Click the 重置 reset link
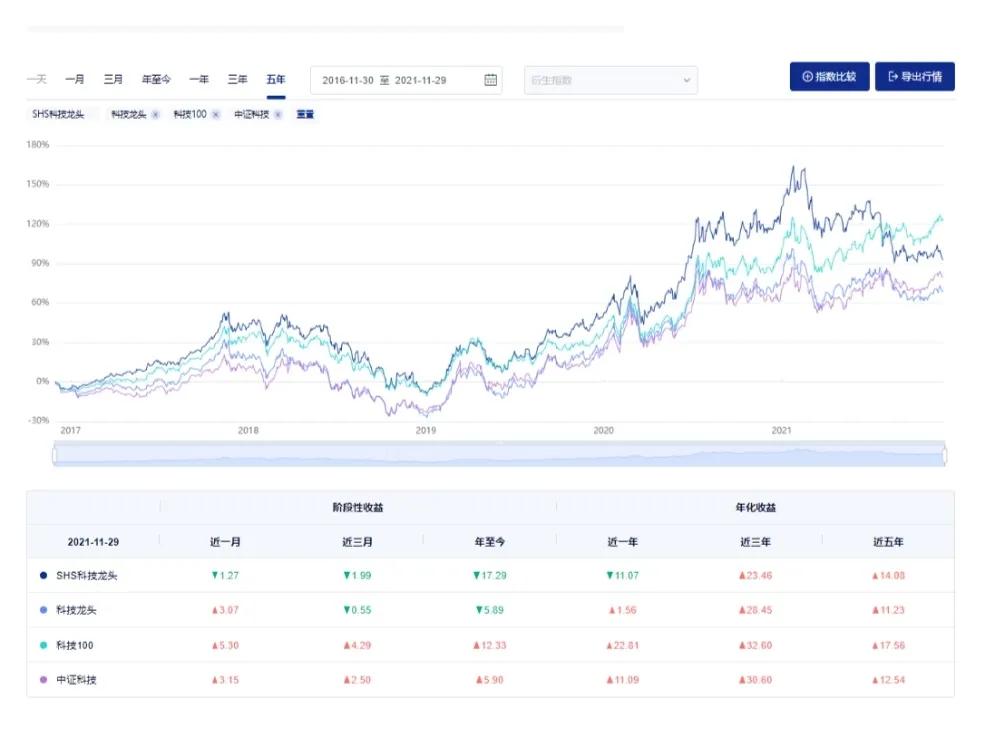 [305, 115]
